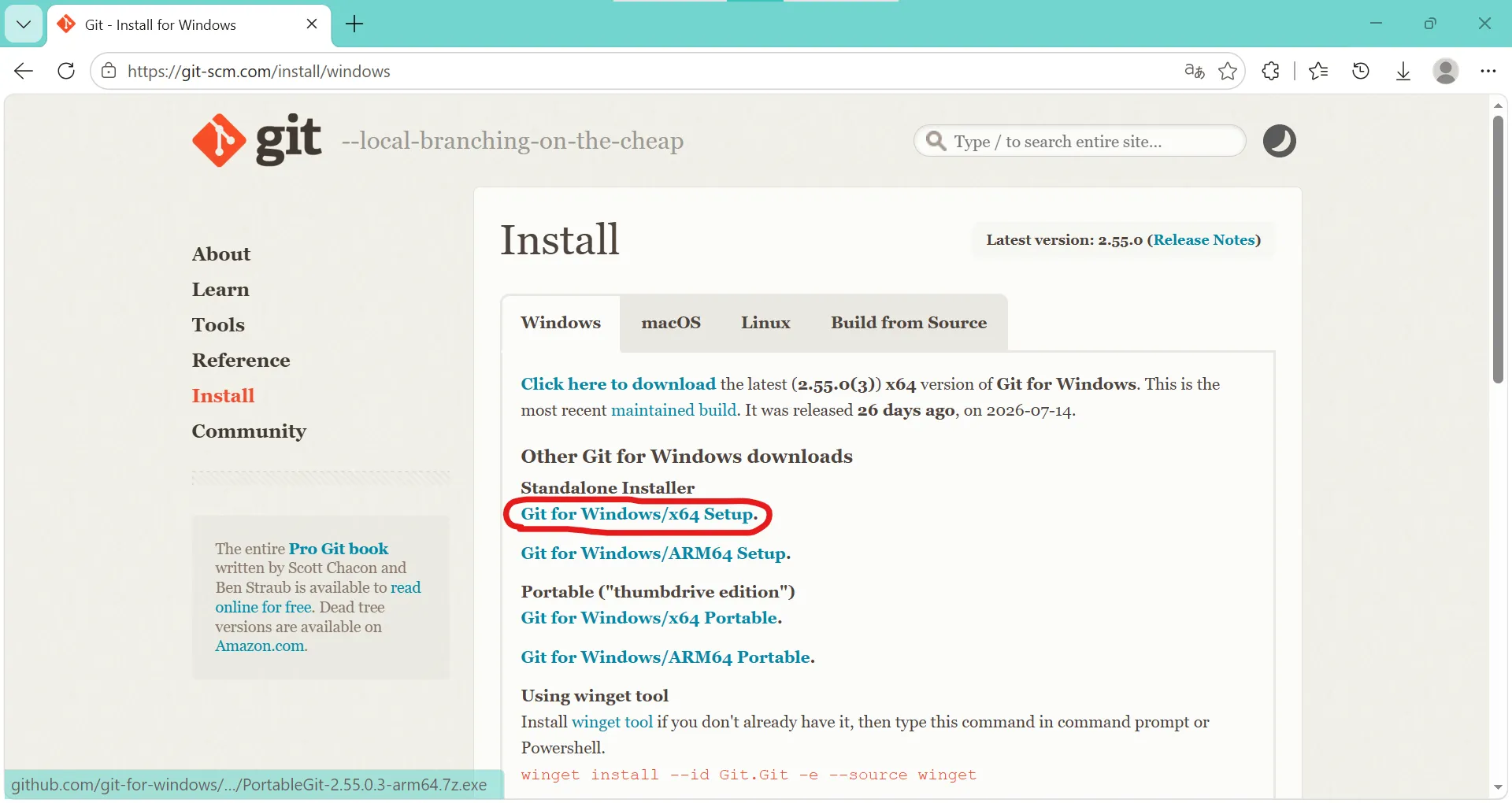Open the downloads icon
Screen dimensions: 1512x803
(x=1403, y=71)
